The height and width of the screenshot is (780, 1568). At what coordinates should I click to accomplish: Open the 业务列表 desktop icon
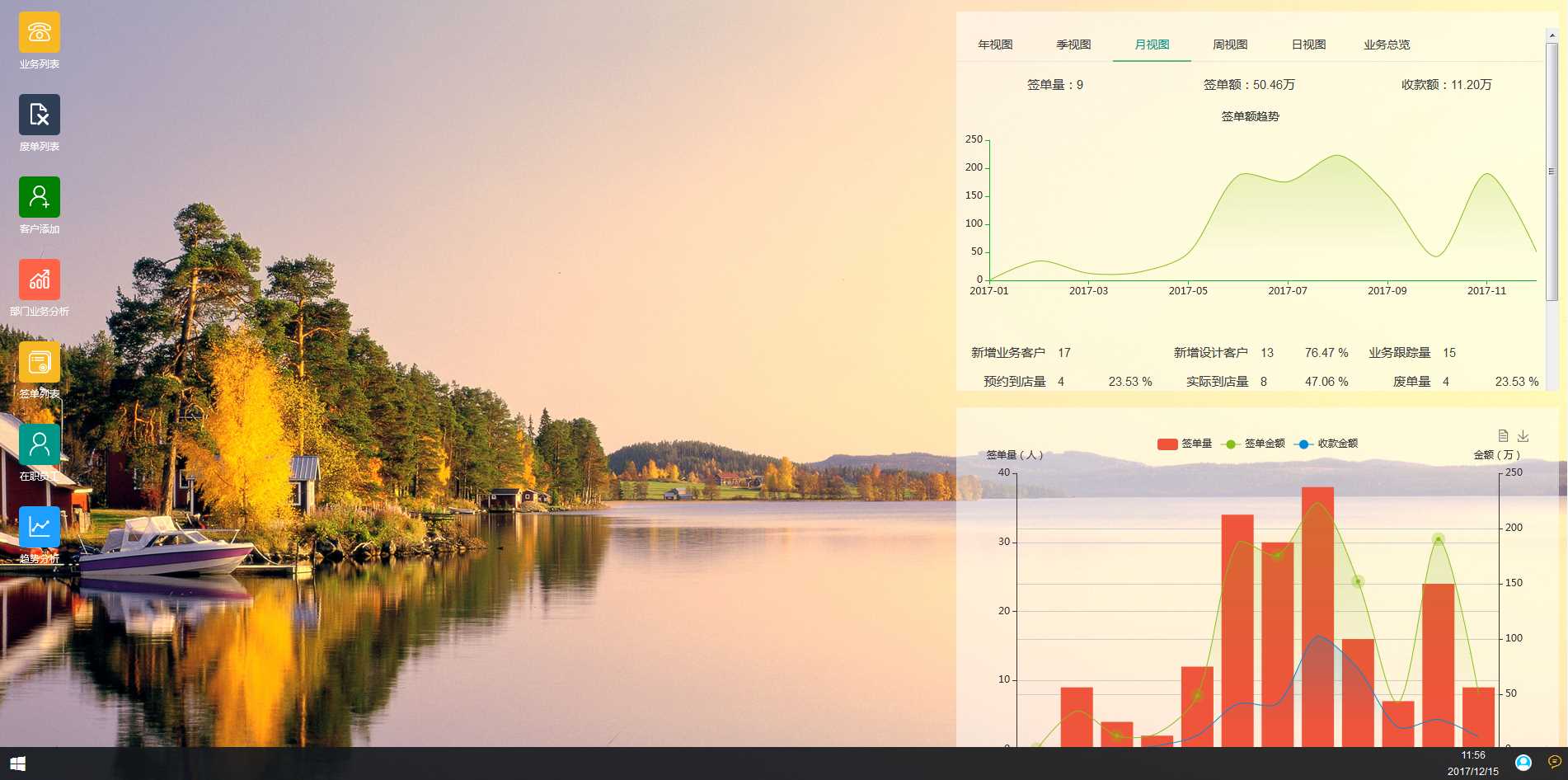click(x=39, y=33)
